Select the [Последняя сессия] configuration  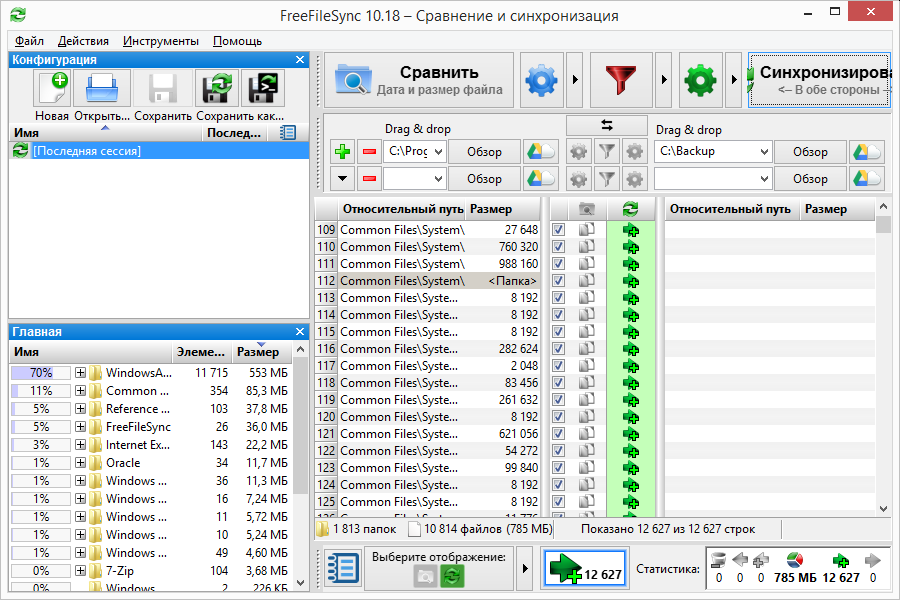point(159,151)
